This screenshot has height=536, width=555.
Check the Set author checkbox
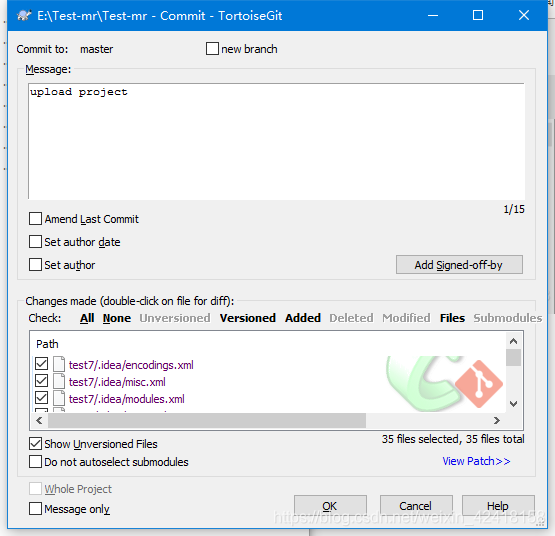(x=35, y=265)
